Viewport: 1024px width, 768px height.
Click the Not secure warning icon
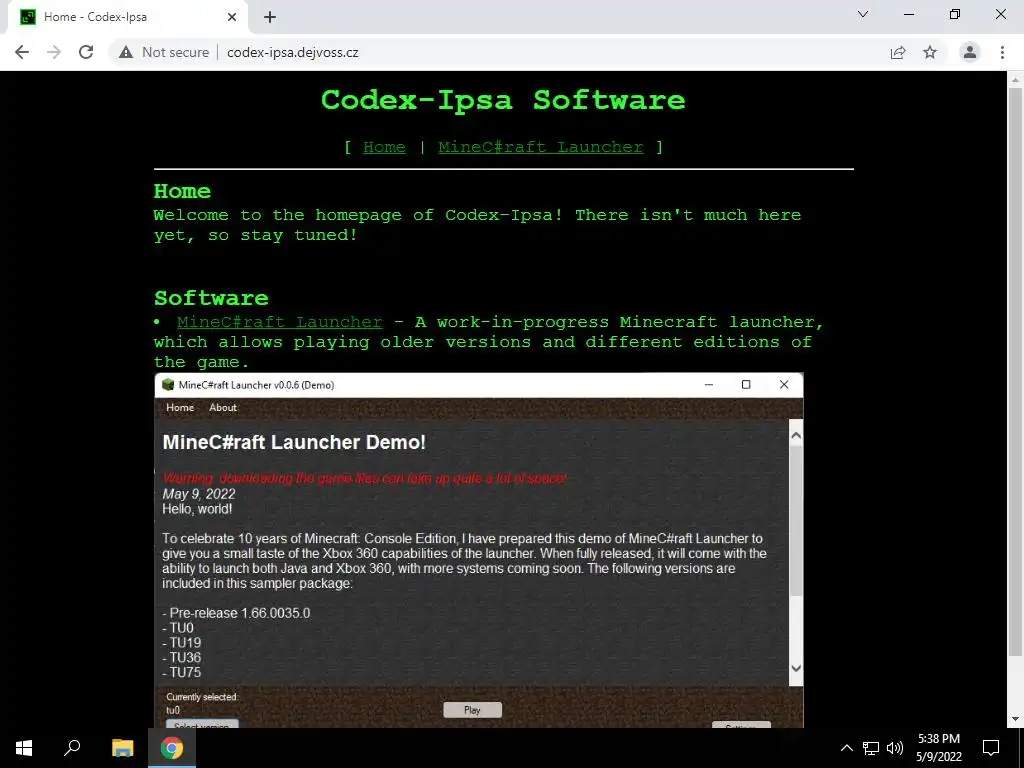pos(126,52)
